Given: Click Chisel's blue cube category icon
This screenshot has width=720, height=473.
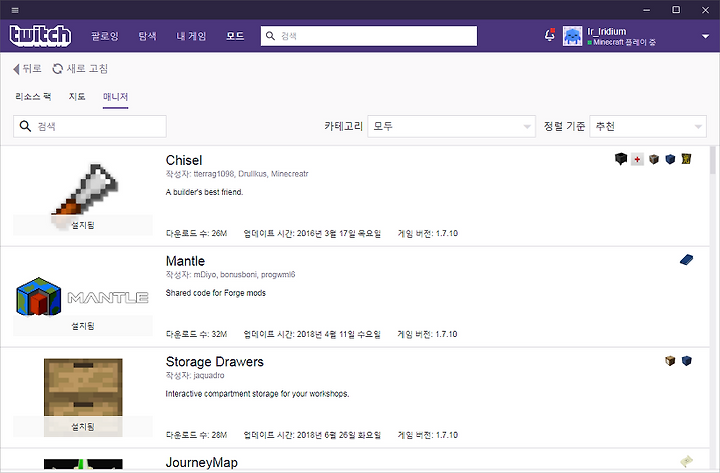Looking at the screenshot, I should (670, 159).
